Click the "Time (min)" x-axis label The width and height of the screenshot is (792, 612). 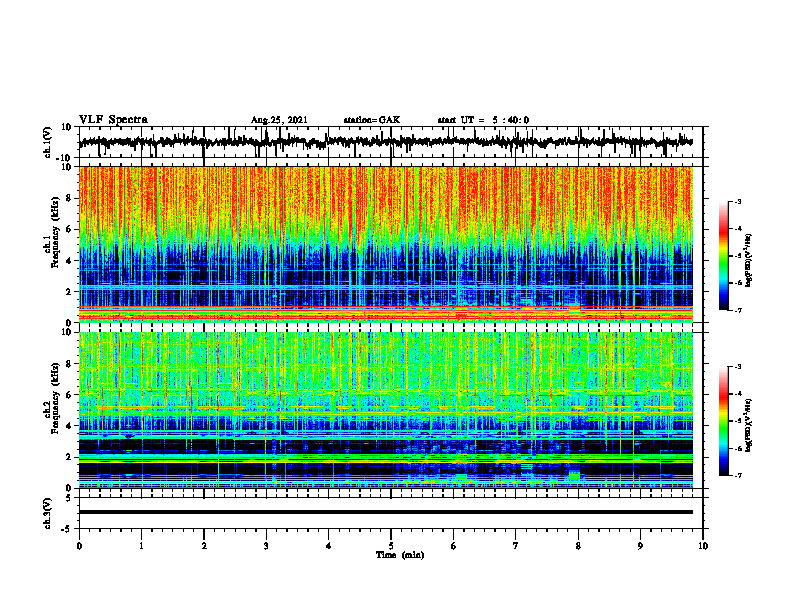pyautogui.click(x=400, y=555)
